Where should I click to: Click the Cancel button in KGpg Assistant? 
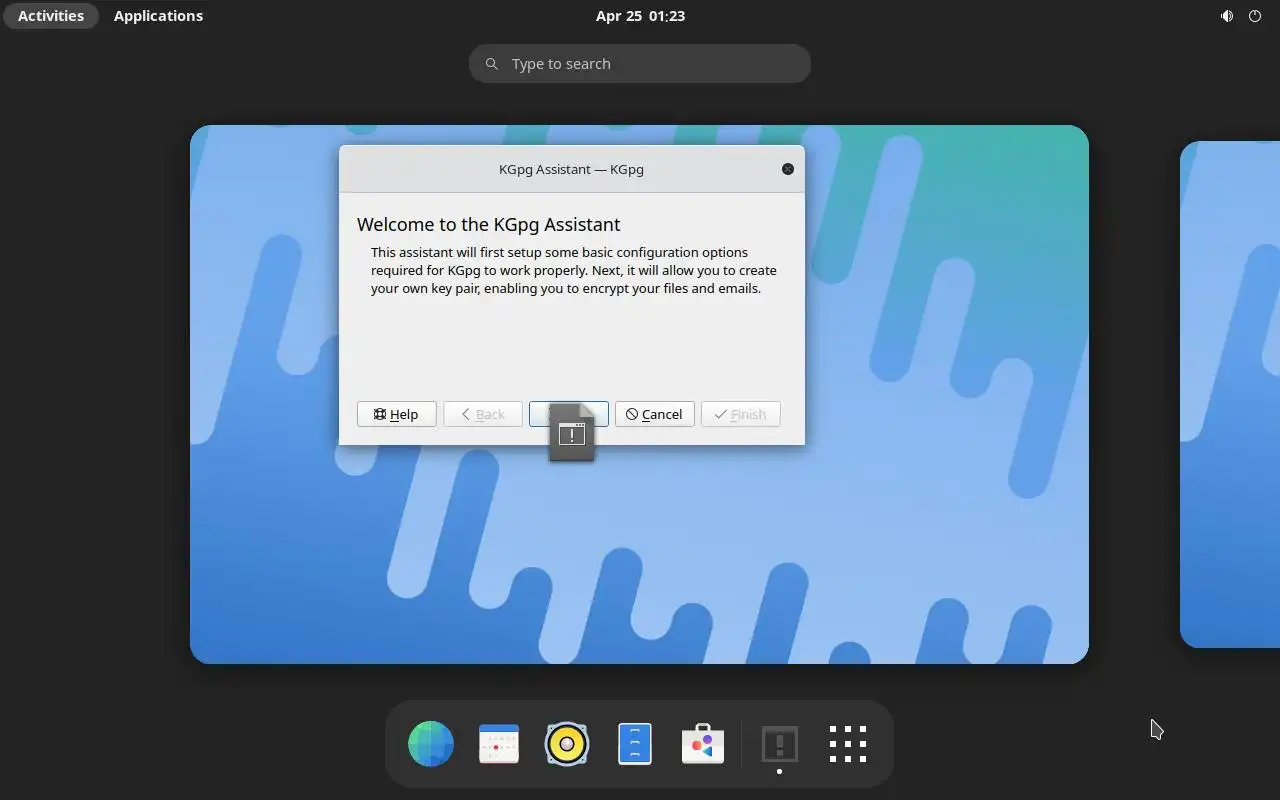click(654, 414)
